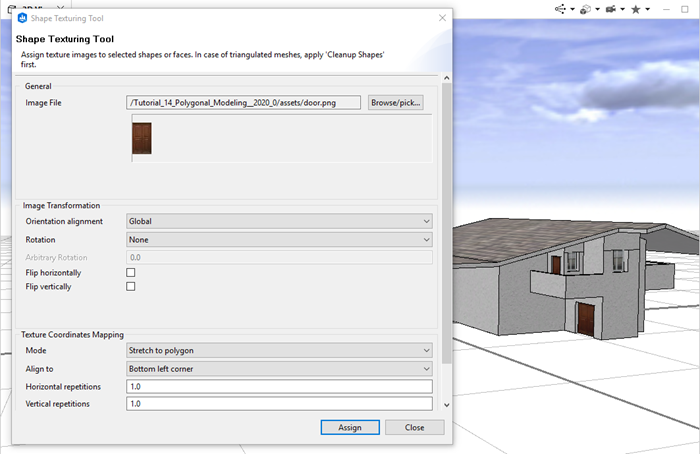
Task: Click the view settings cube icon
Action: 586,9
